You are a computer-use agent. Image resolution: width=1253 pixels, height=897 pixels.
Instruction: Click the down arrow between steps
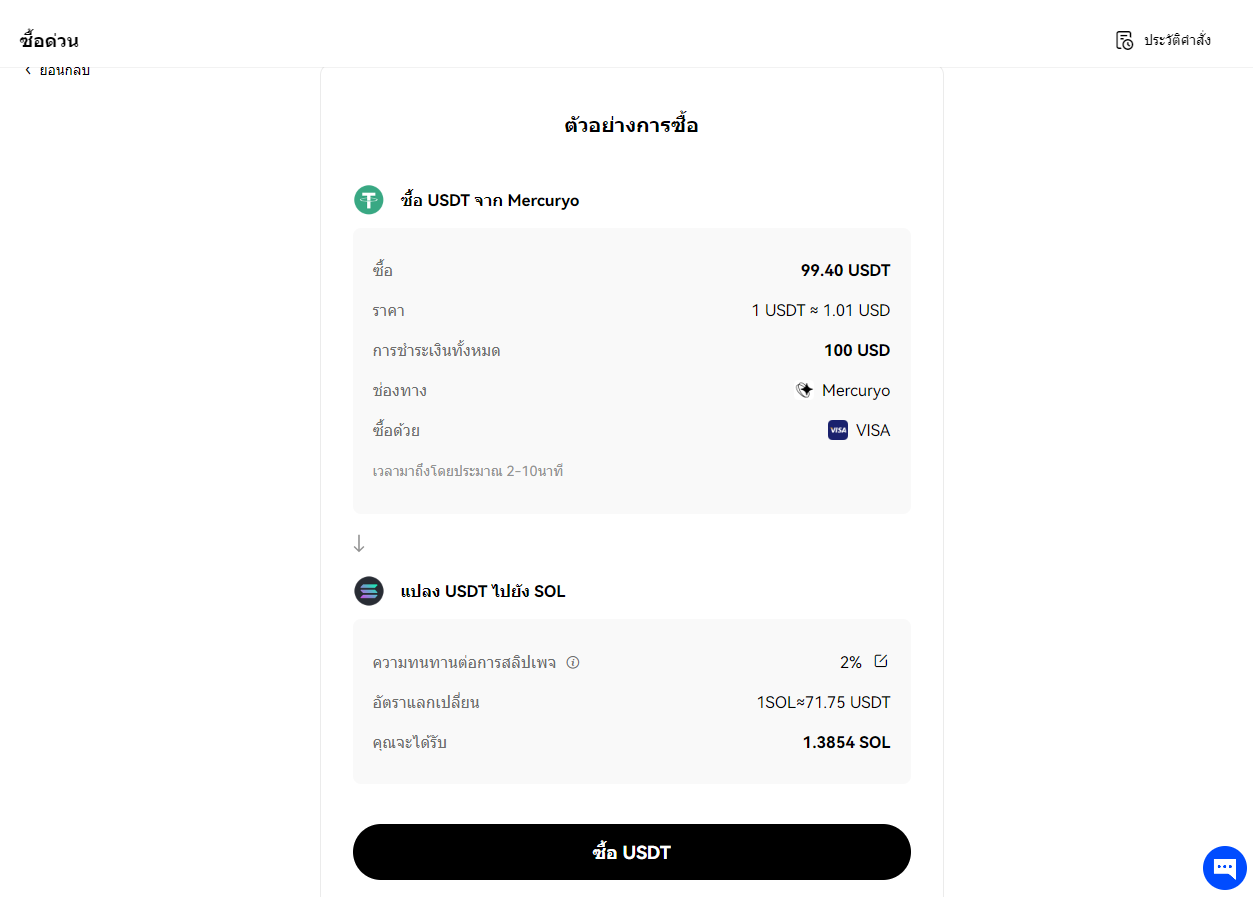359,544
